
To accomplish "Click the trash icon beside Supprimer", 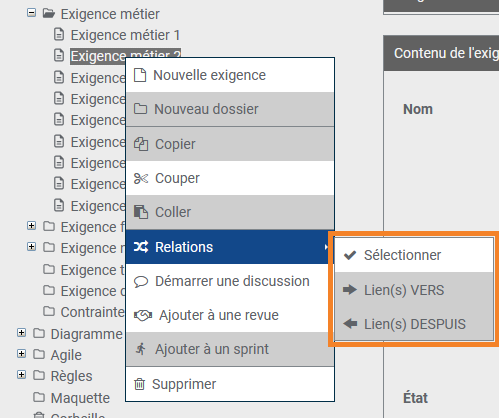I will click(139, 384).
